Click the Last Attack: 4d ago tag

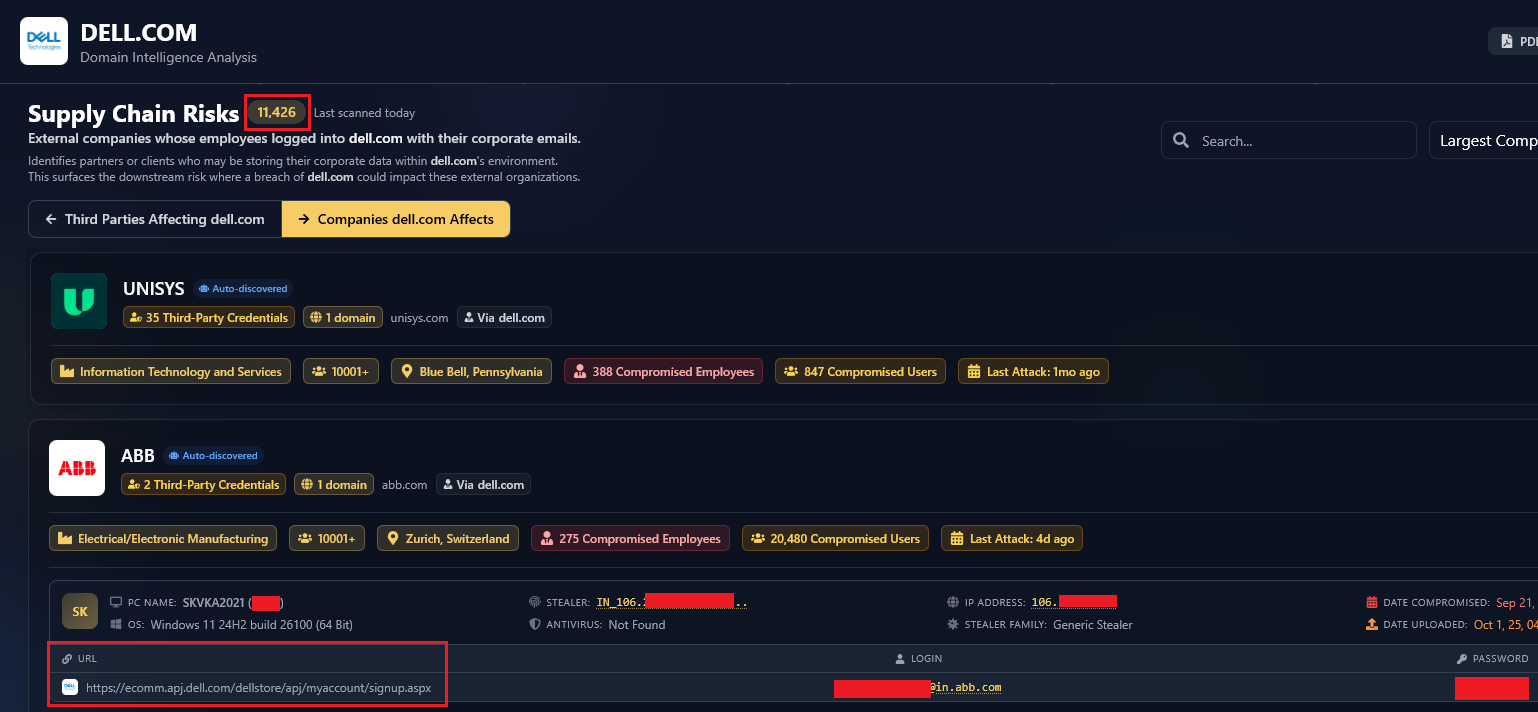(1011, 539)
